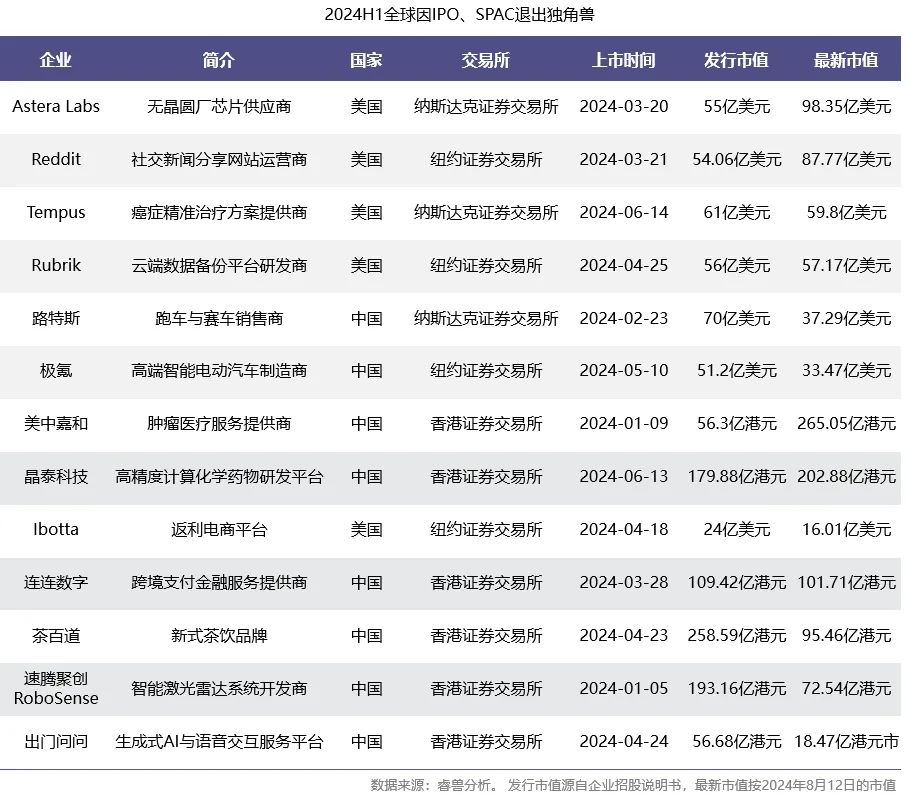This screenshot has width=908, height=800.
Task: Click listing date '2024-01-05'
Action: [x=624, y=688]
